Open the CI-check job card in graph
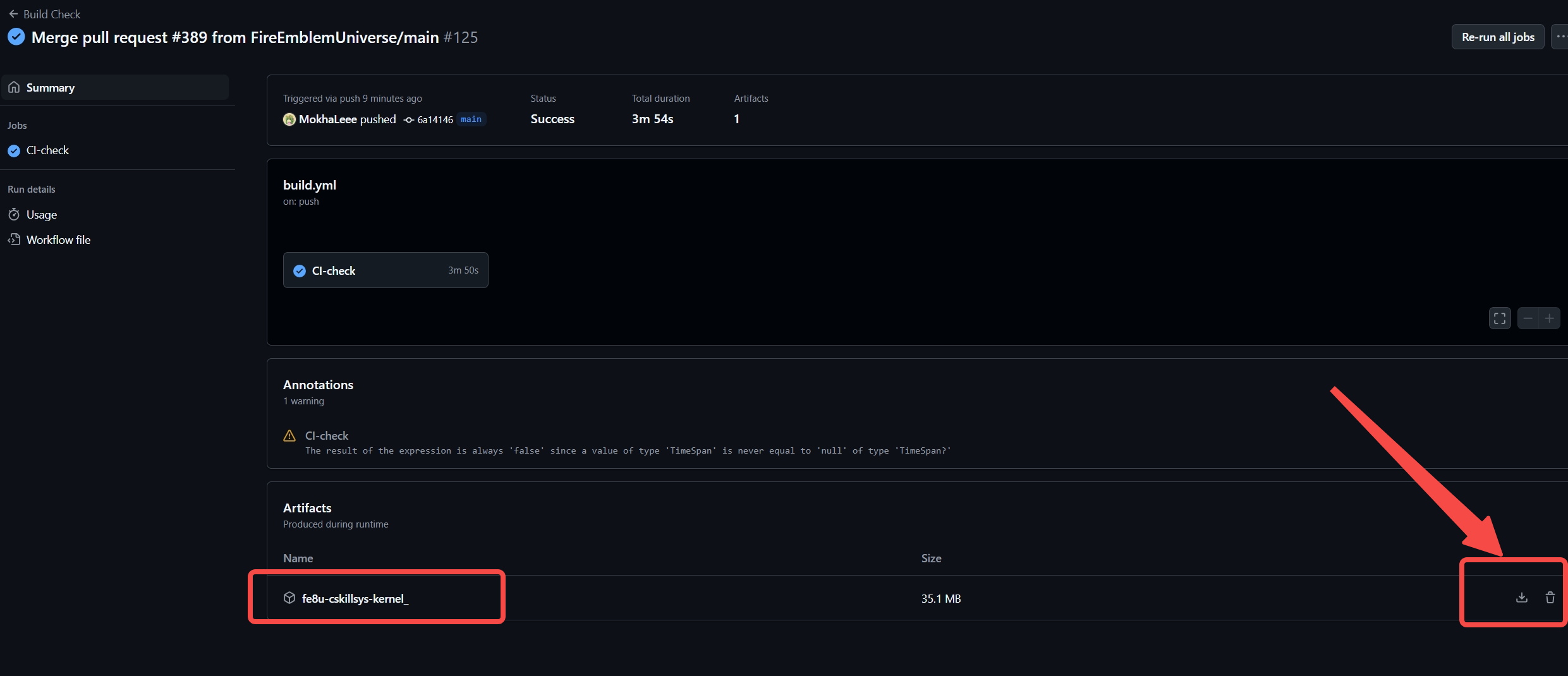1568x676 pixels. (x=386, y=270)
